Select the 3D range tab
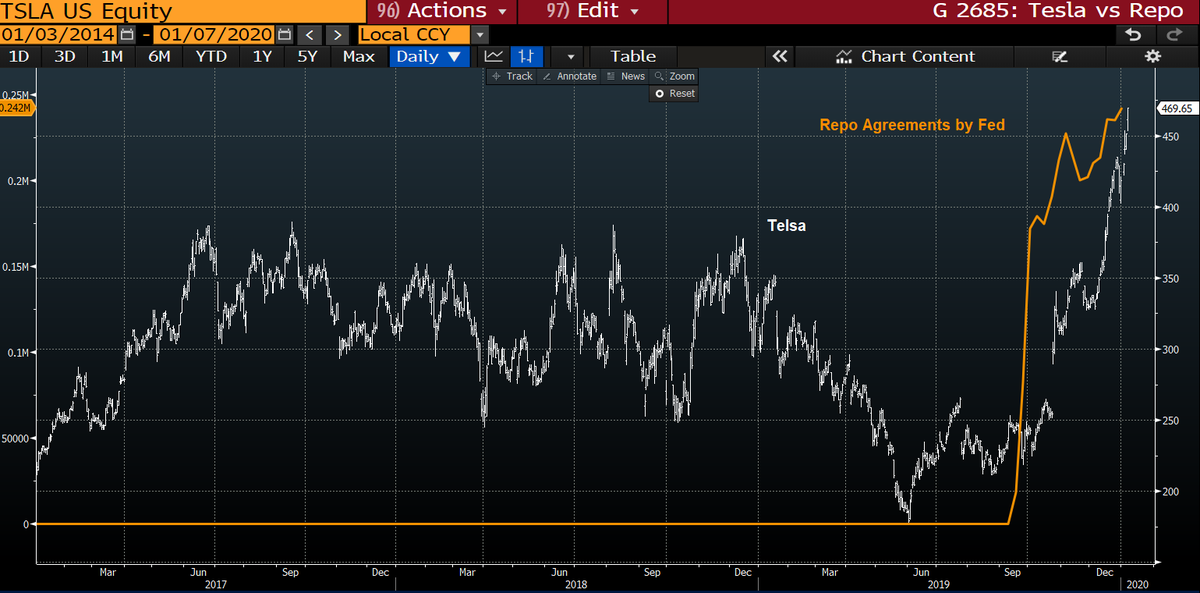1200x593 pixels. click(65, 57)
